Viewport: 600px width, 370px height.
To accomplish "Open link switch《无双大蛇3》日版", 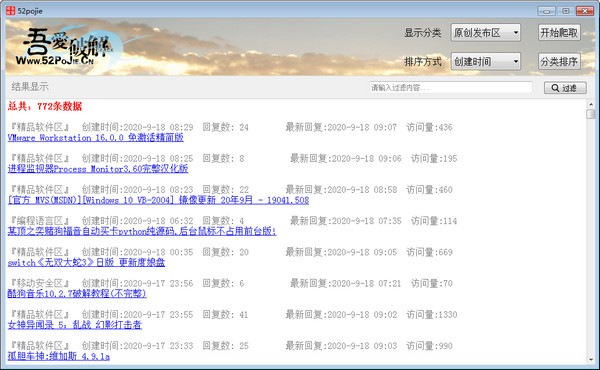I will [86, 262].
